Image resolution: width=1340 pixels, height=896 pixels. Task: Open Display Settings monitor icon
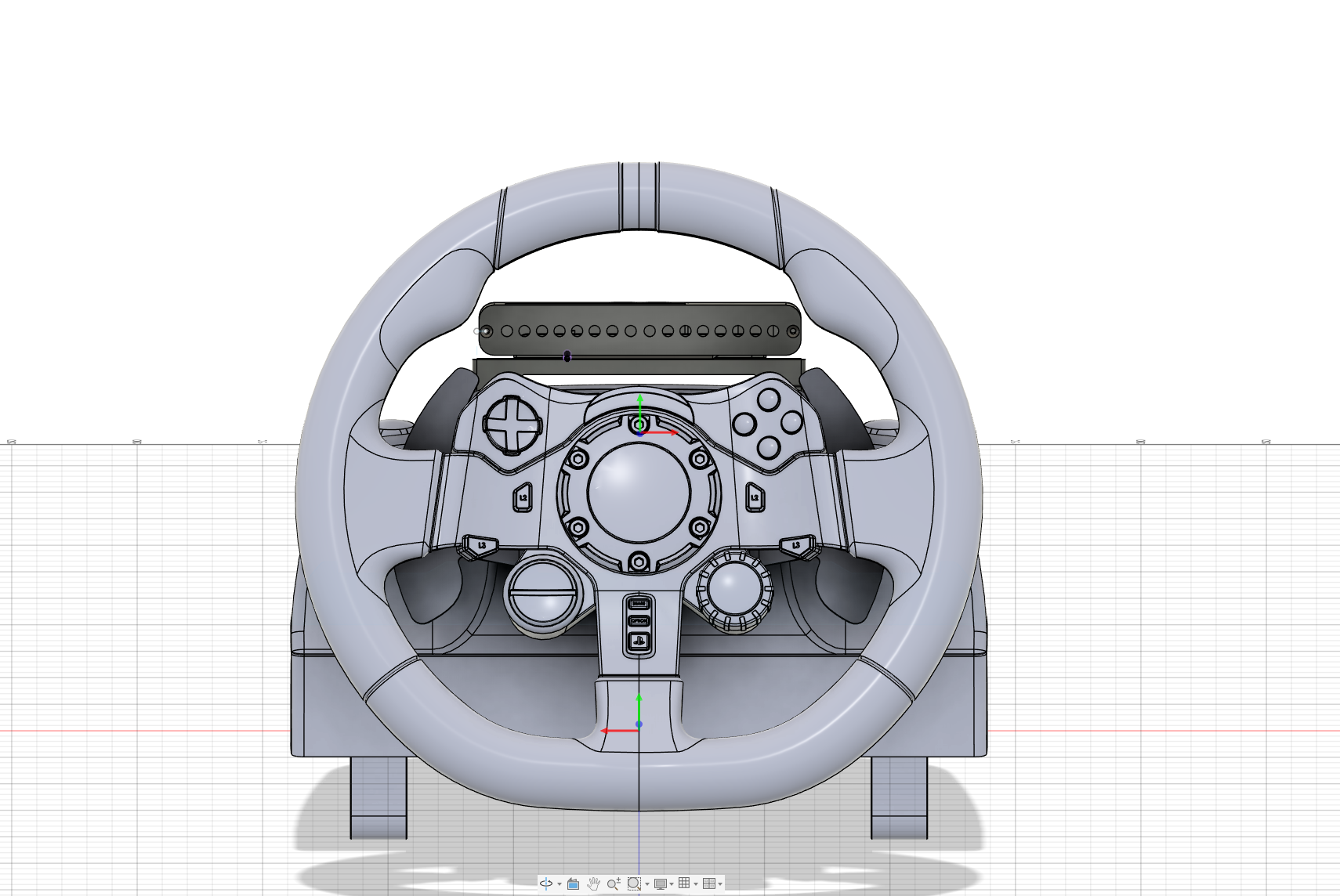pyautogui.click(x=661, y=883)
